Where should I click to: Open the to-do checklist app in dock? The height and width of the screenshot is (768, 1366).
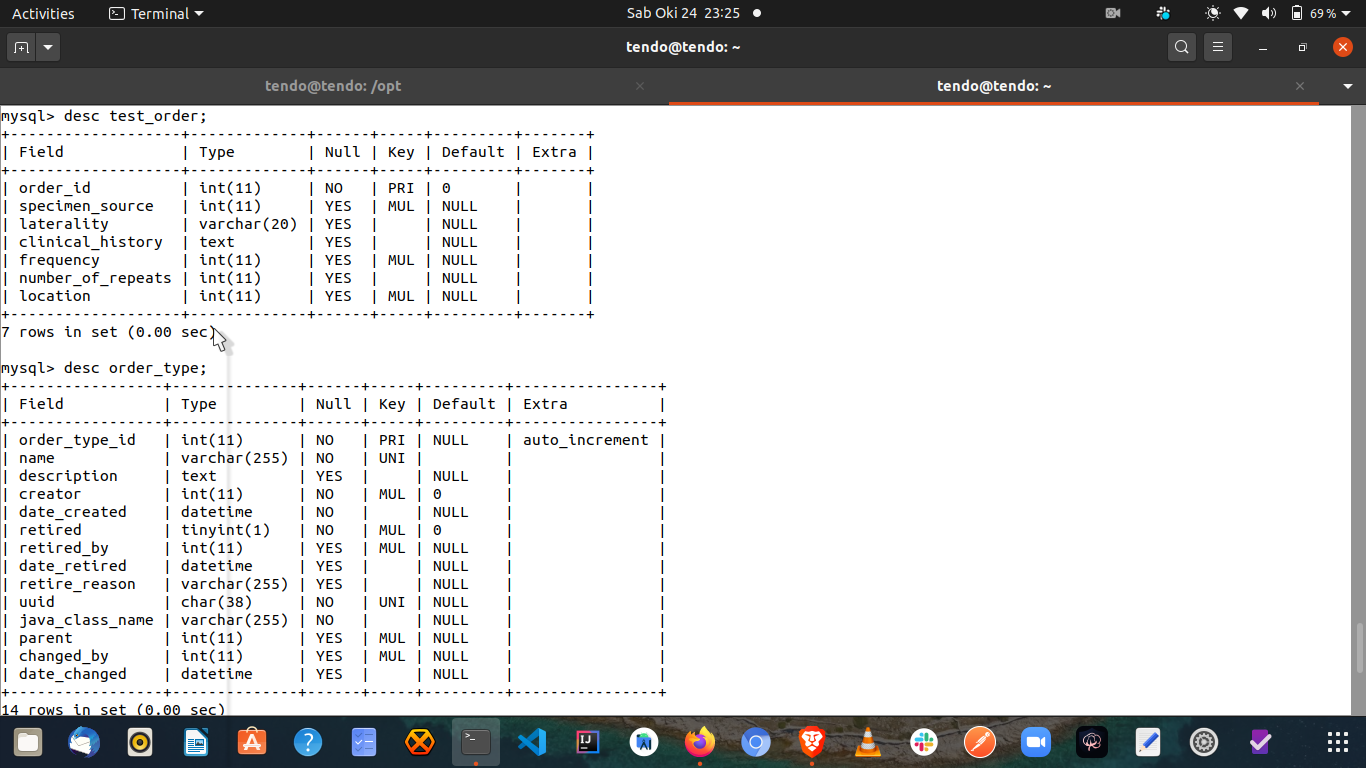[x=364, y=742]
